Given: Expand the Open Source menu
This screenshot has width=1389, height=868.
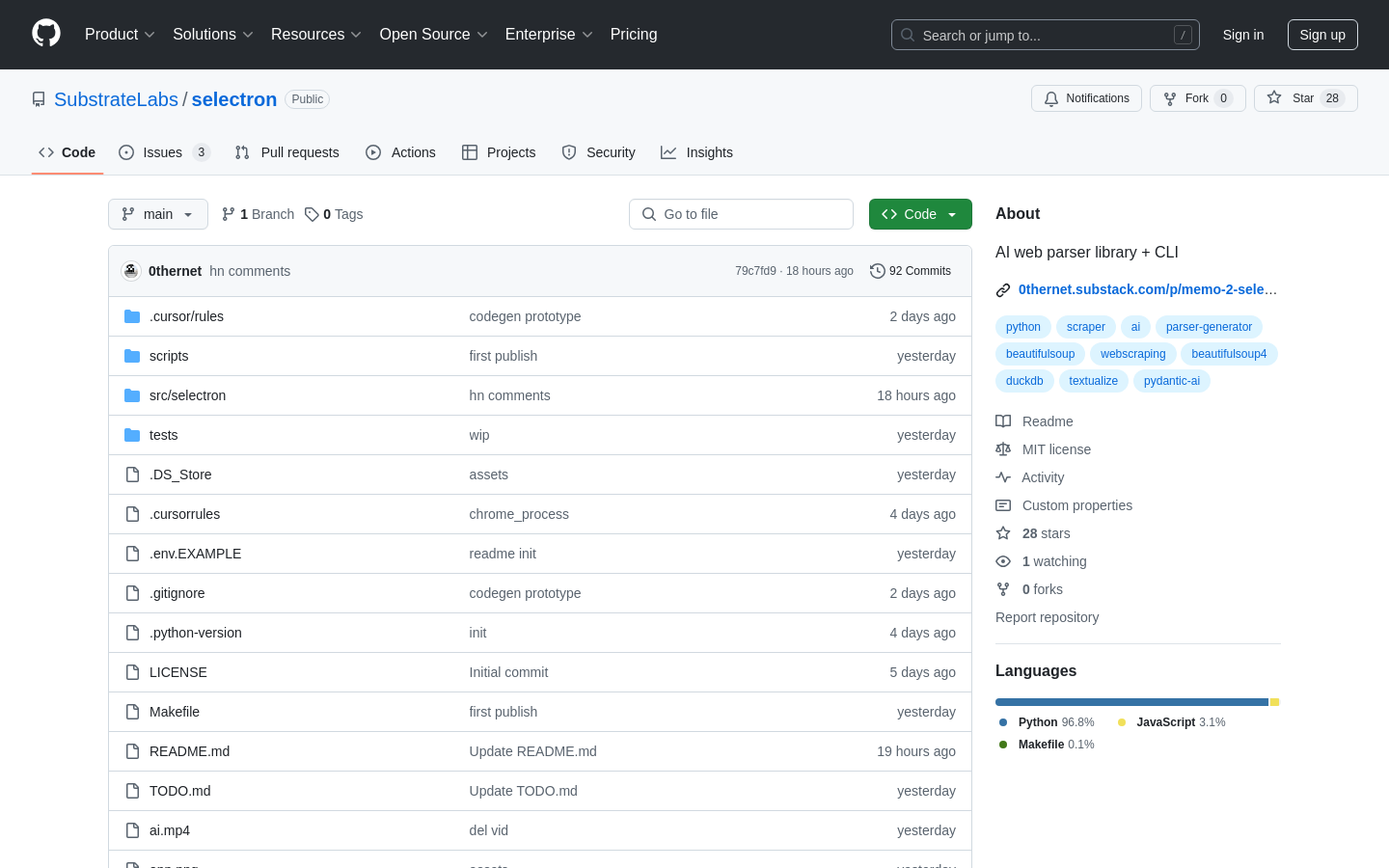Looking at the screenshot, I should coord(434,35).
